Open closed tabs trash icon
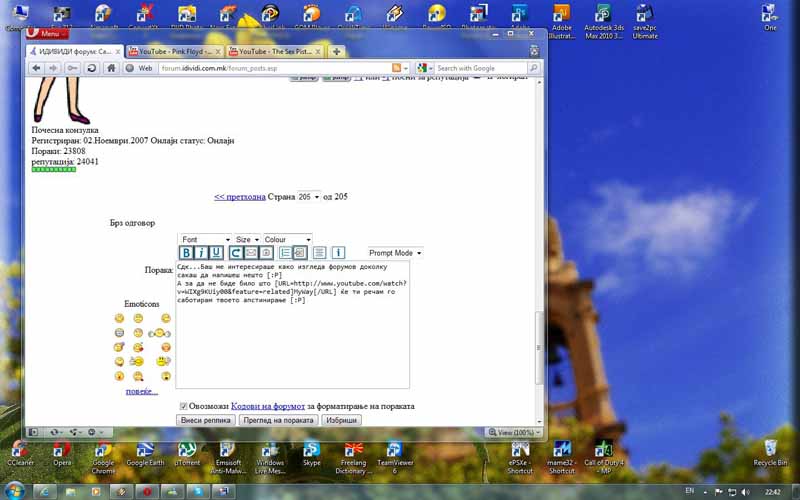 click(534, 51)
